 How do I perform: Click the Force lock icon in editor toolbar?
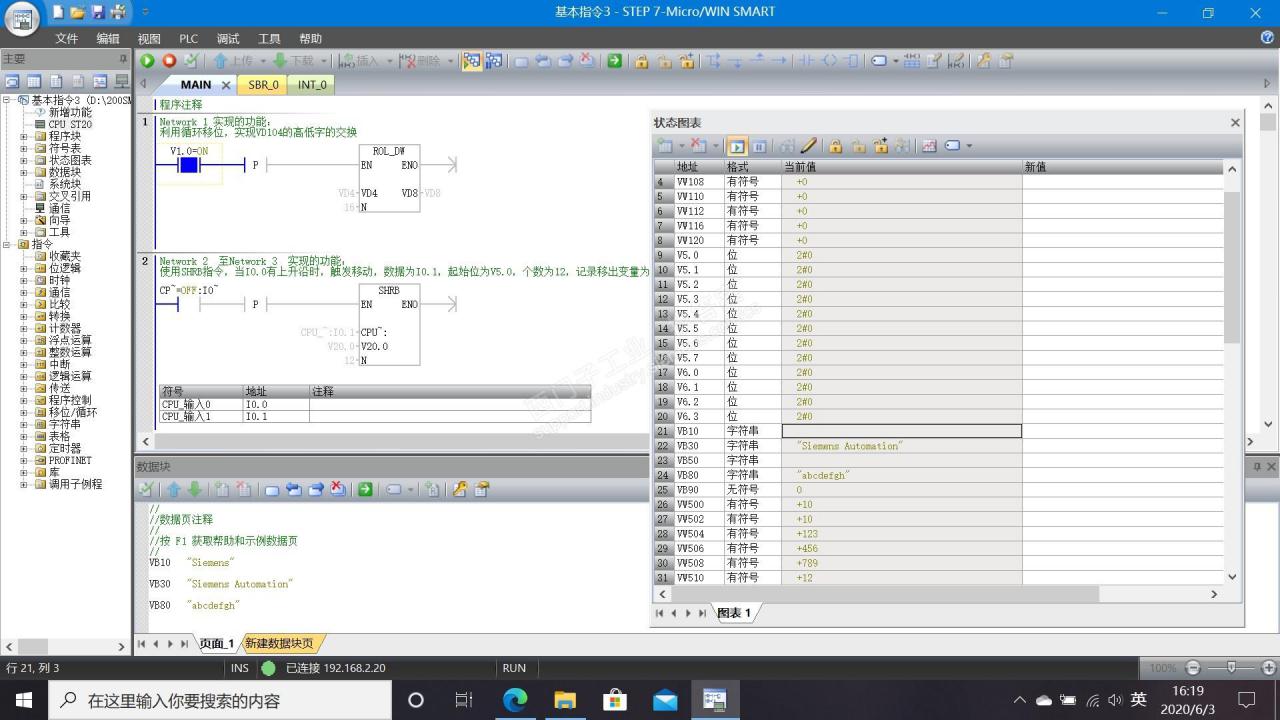tap(641, 61)
